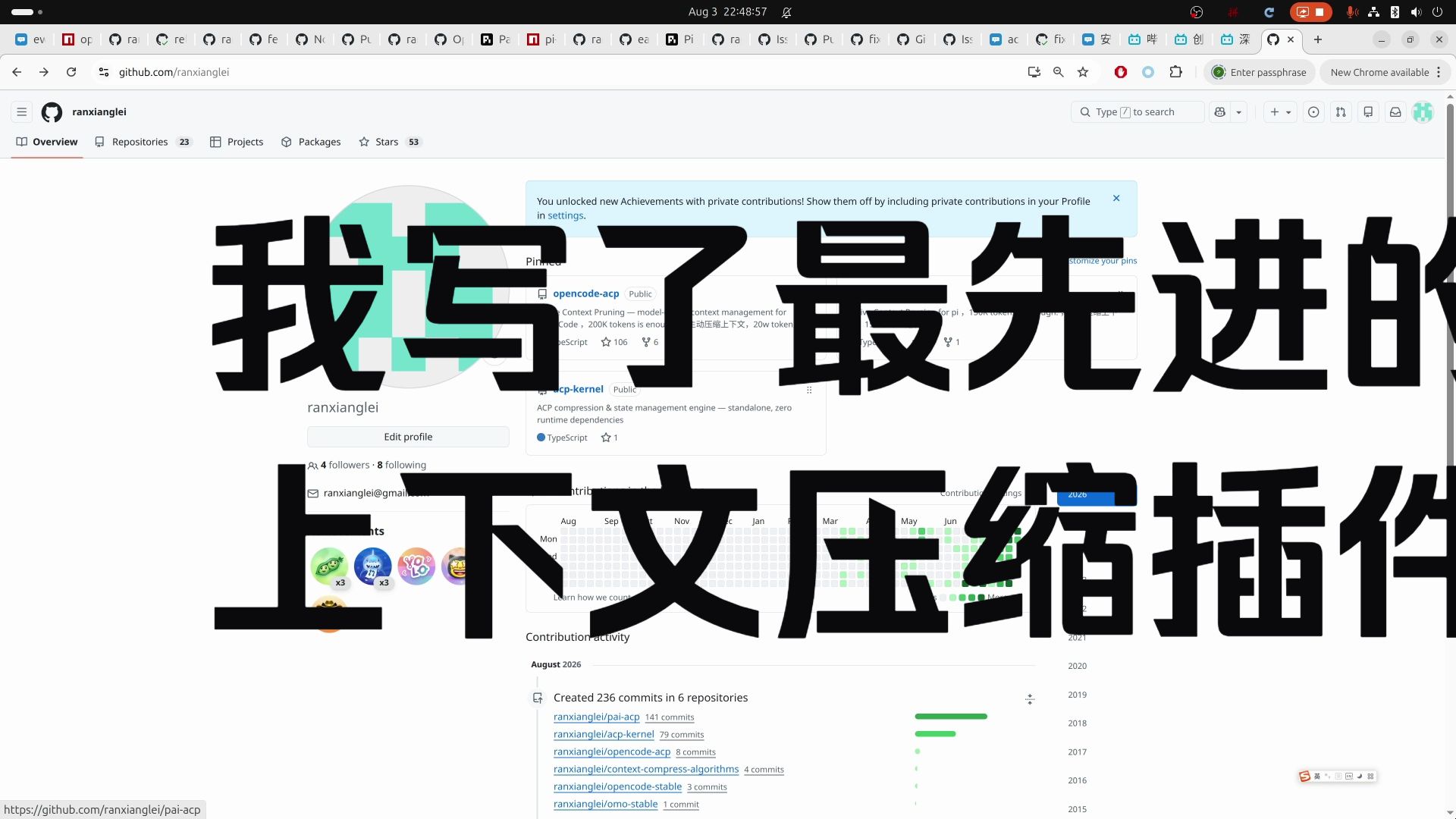Bookmark this tab with the star icon
The height and width of the screenshot is (819, 1456).
[x=1083, y=72]
